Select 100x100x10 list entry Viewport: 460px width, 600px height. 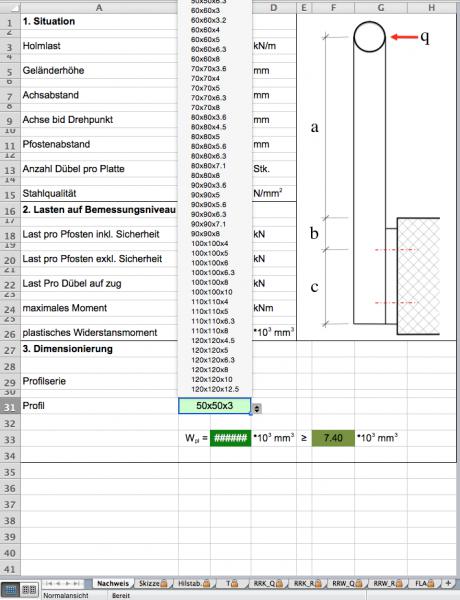tap(212, 292)
